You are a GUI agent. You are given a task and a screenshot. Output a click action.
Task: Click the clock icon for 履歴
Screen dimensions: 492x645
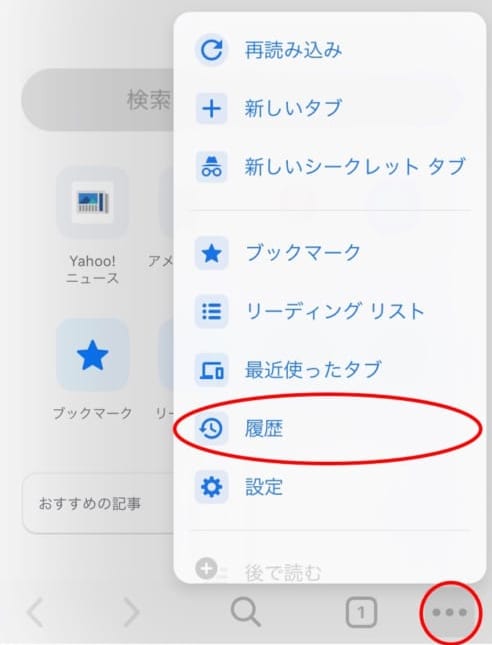[x=211, y=429]
